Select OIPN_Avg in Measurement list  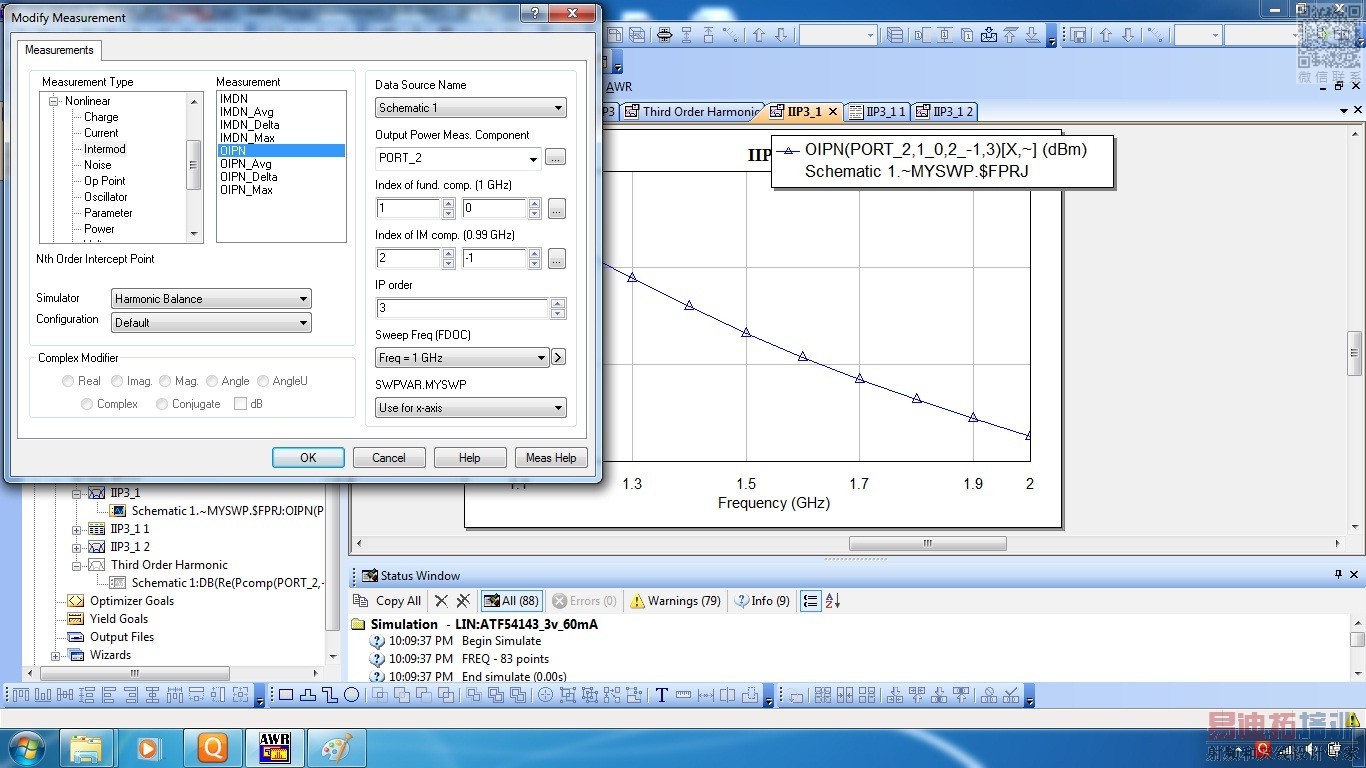(247, 164)
